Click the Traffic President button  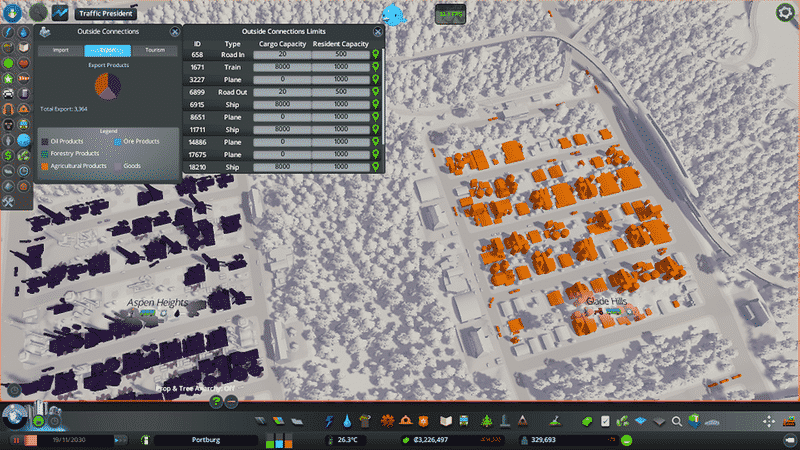(105, 14)
